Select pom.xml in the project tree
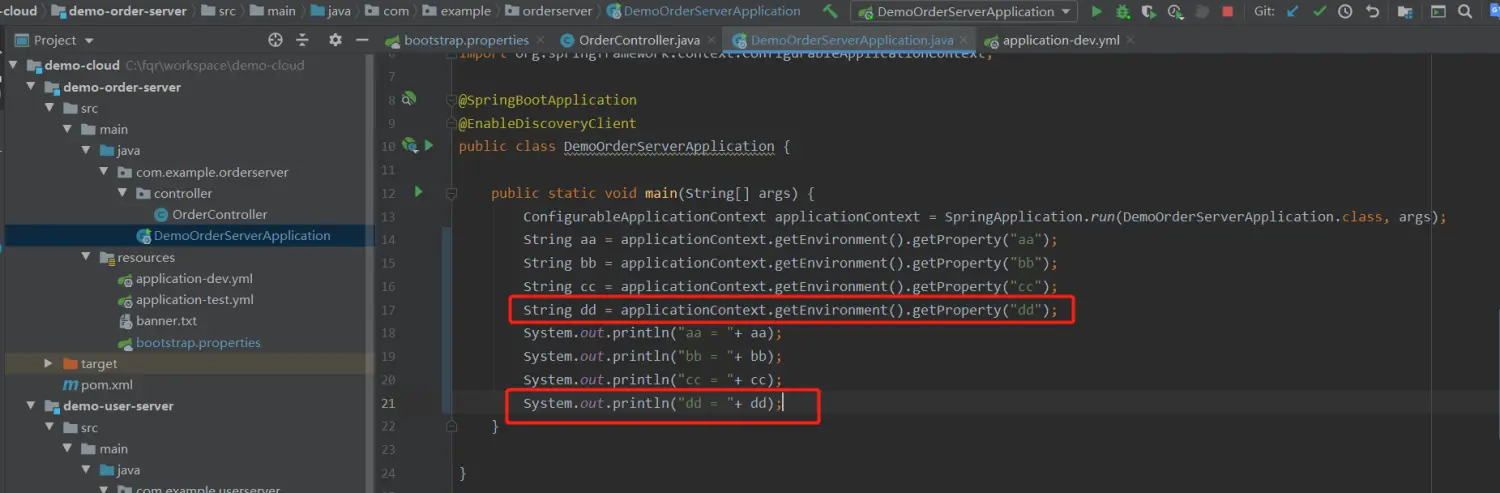The image size is (1500, 493). coord(106,385)
